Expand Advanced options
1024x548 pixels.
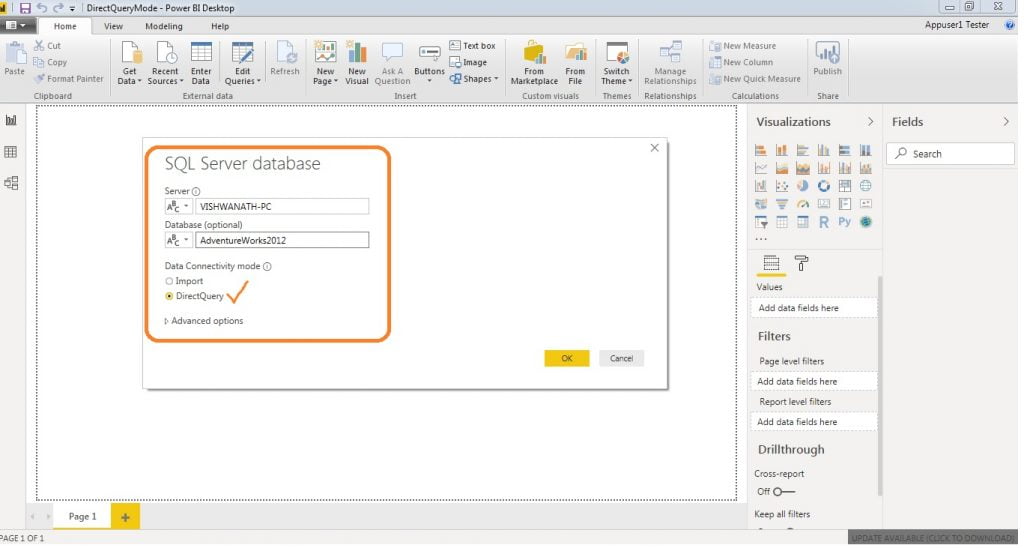[x=204, y=321]
